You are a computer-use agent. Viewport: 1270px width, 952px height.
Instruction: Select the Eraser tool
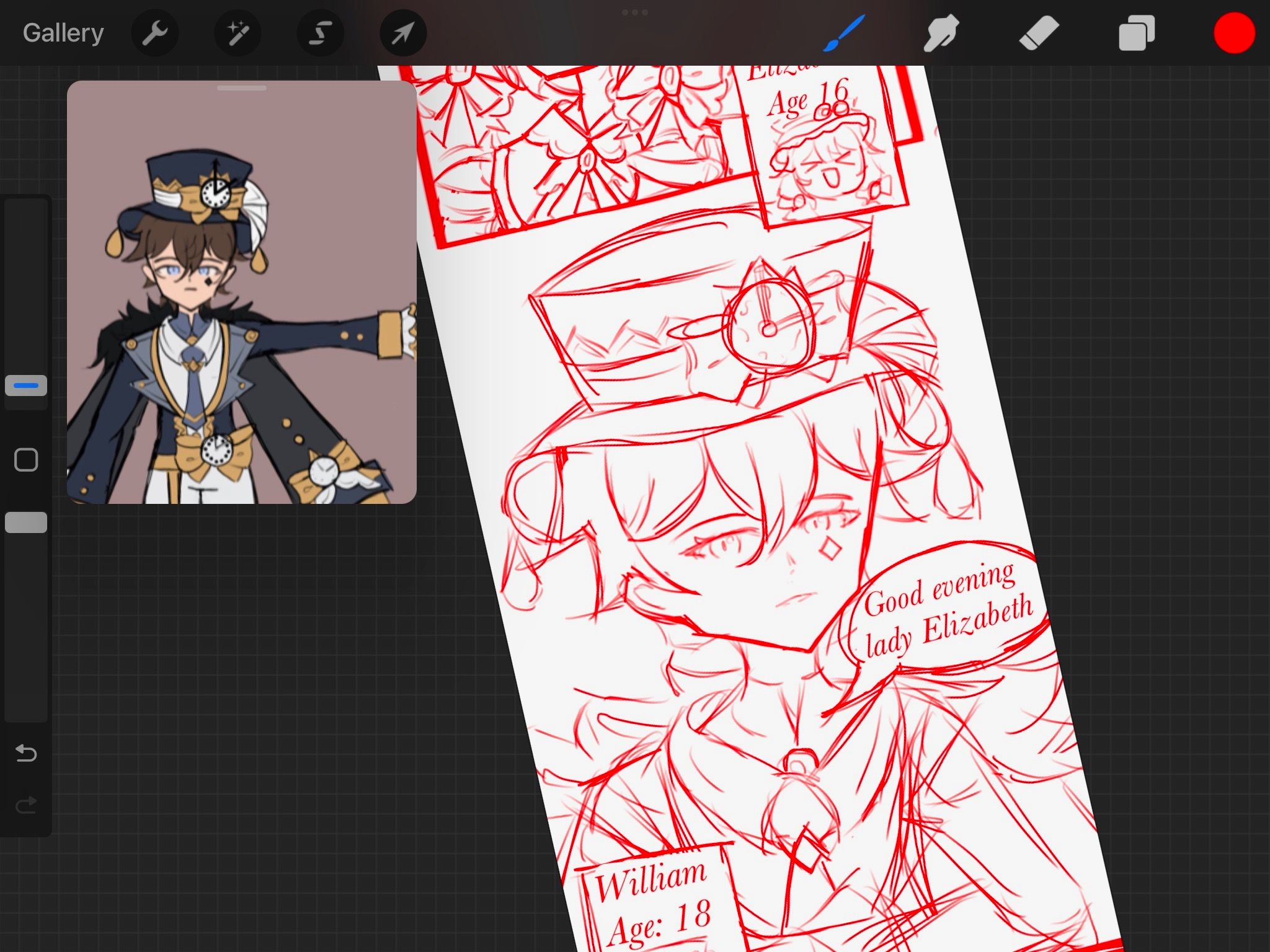point(1038,33)
